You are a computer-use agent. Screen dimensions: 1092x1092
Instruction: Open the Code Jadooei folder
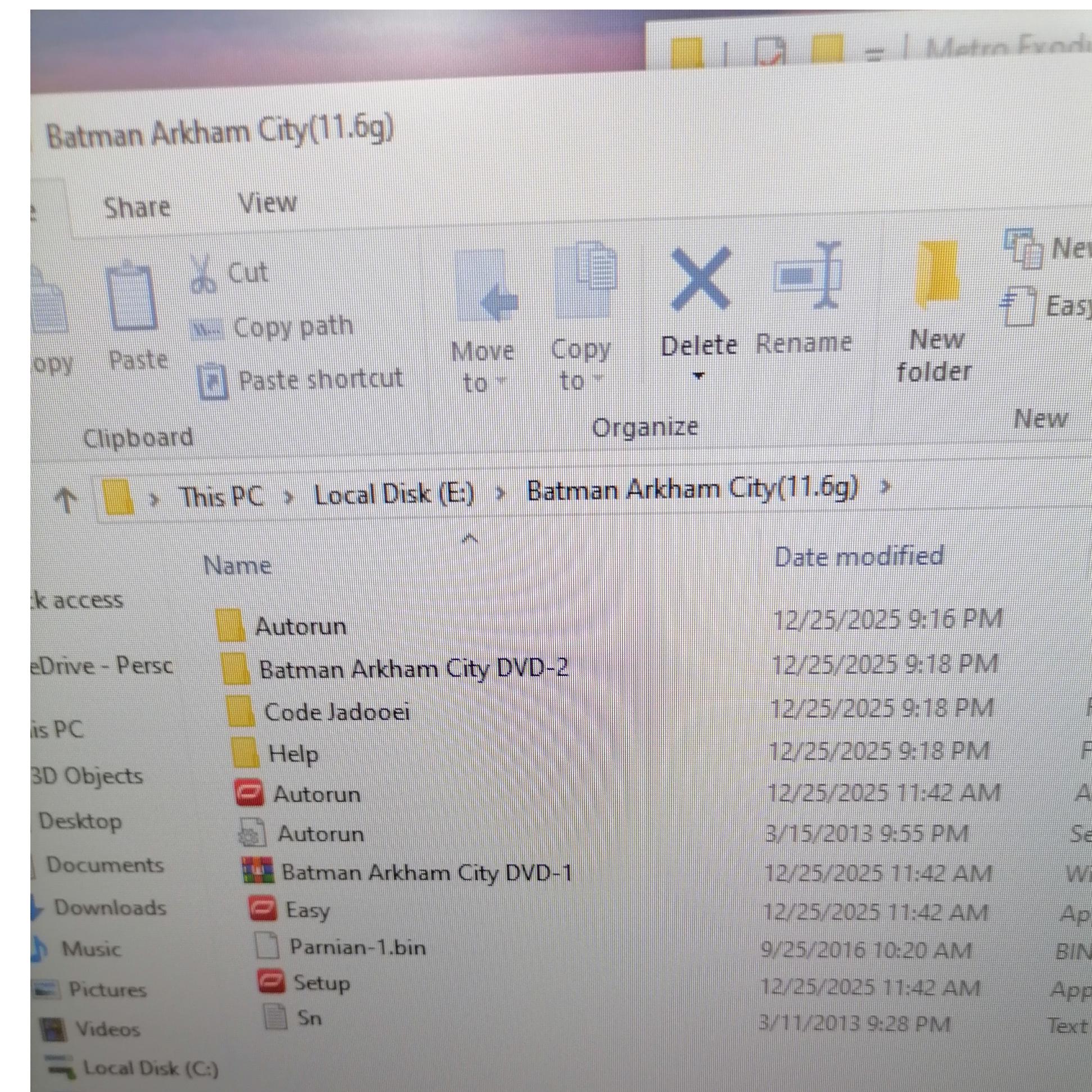pos(336,712)
